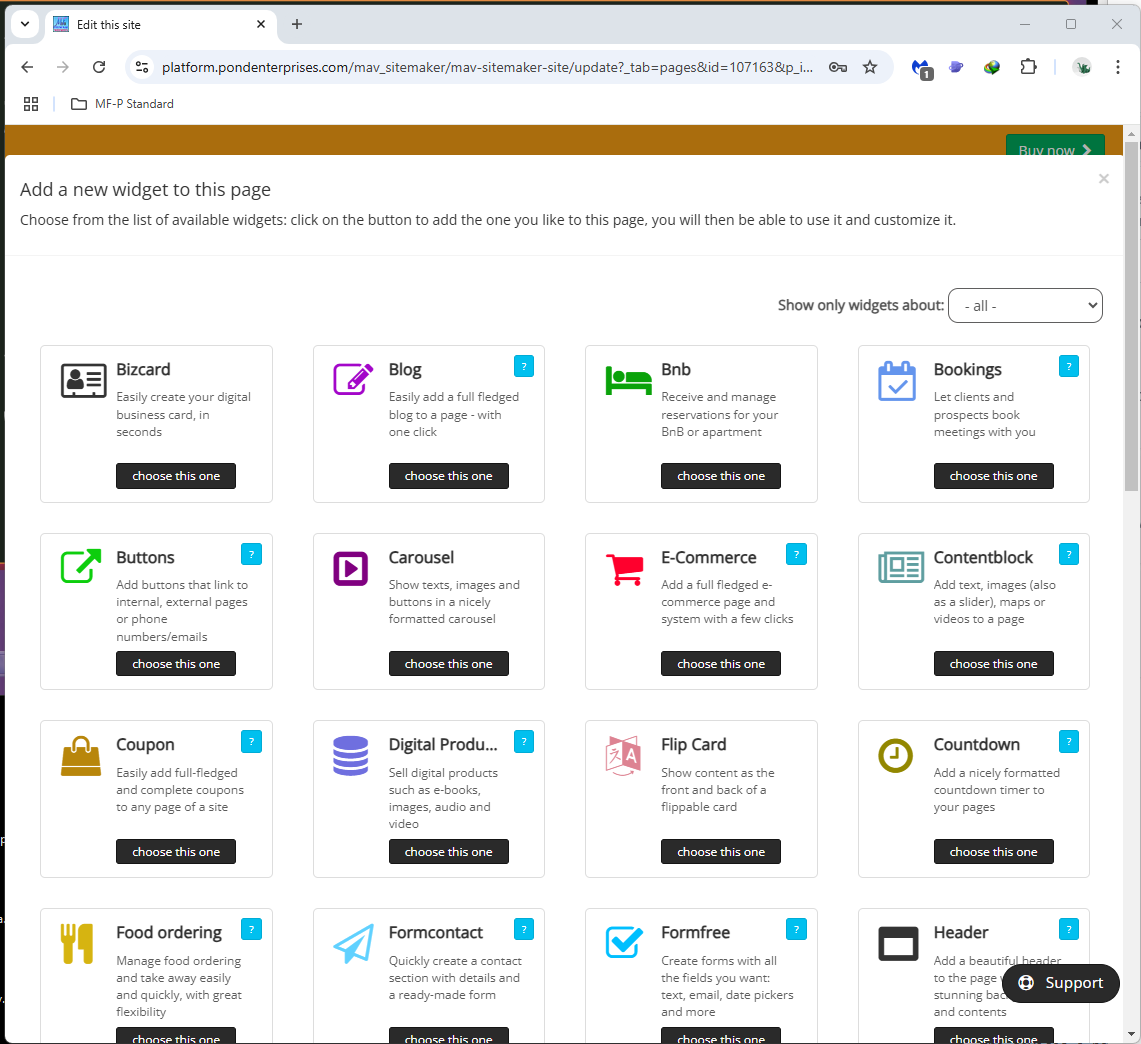Viewport: 1141px width, 1044px height.
Task: Choose the Coupon widget button
Action: pos(176,852)
